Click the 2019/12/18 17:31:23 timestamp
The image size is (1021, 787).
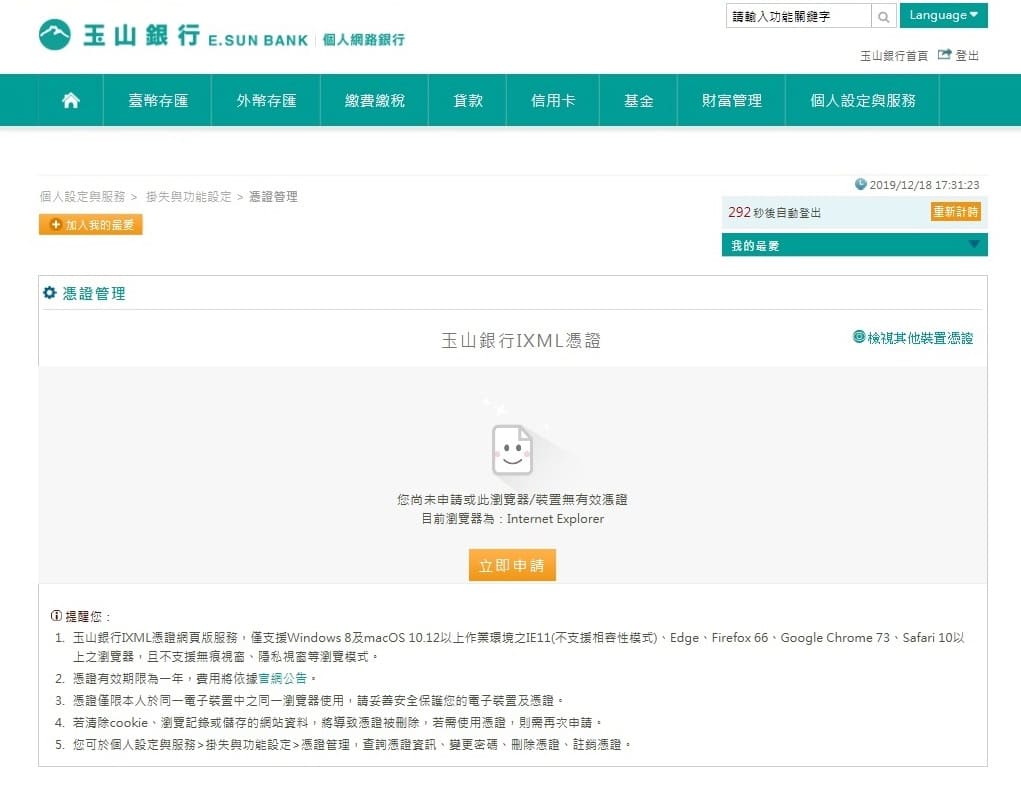(924, 185)
